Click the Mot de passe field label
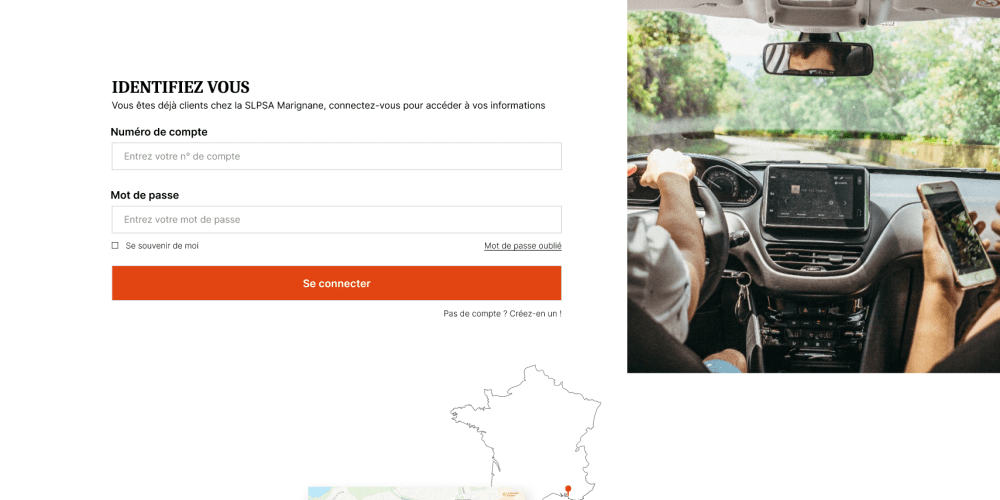Screen dimensions: 1000x500 [x=145, y=195]
